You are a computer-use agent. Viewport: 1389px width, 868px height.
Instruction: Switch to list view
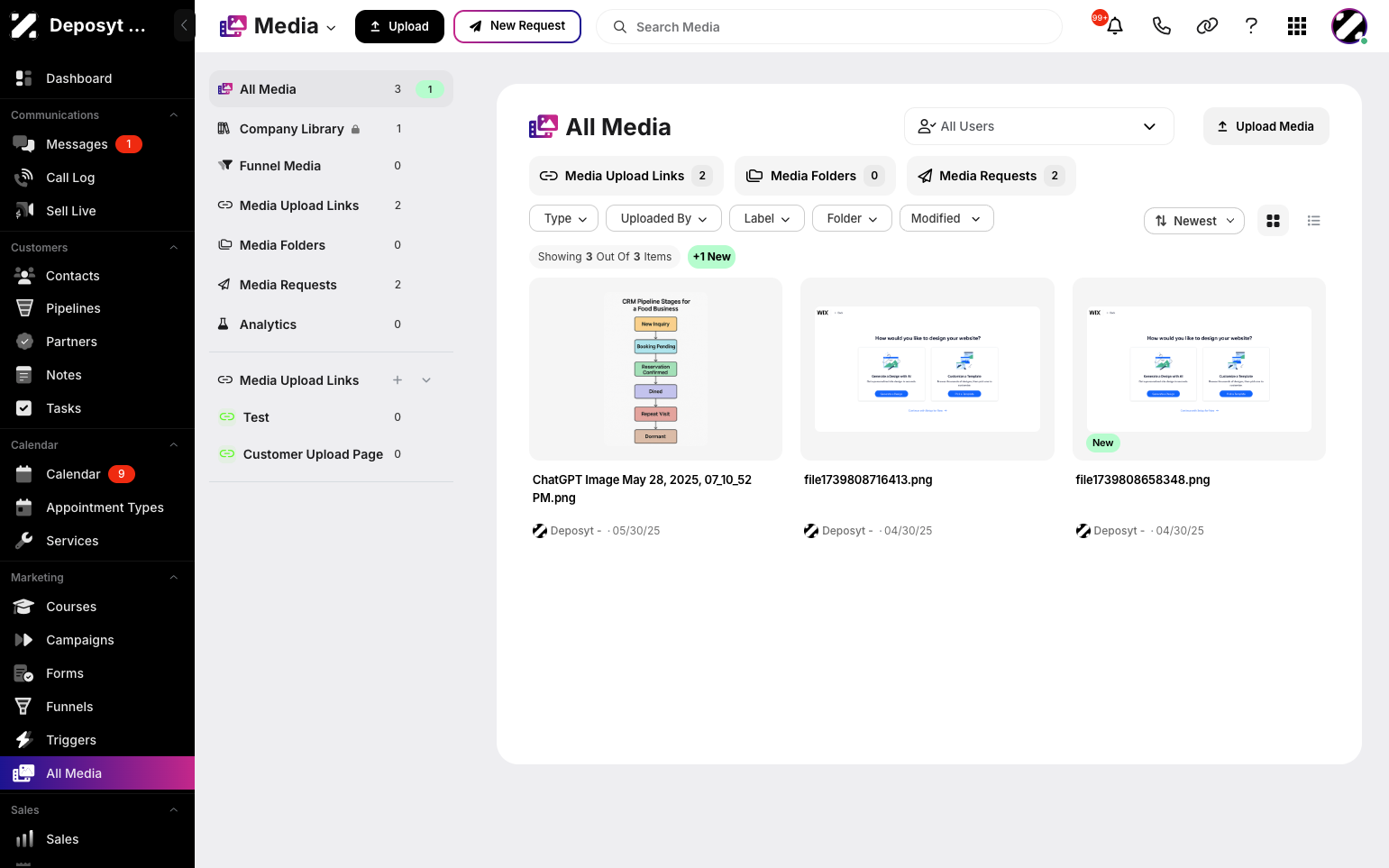1313,221
